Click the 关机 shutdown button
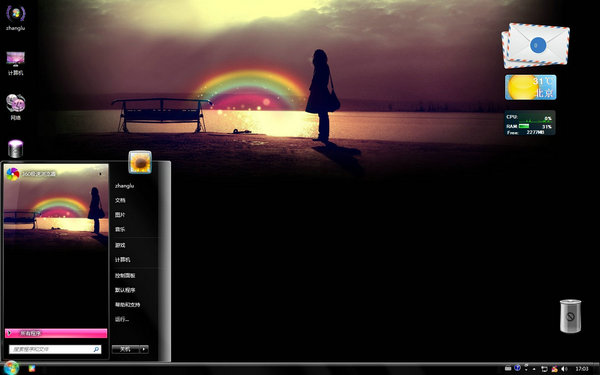Screen dimensions: 600x375 tap(126, 349)
